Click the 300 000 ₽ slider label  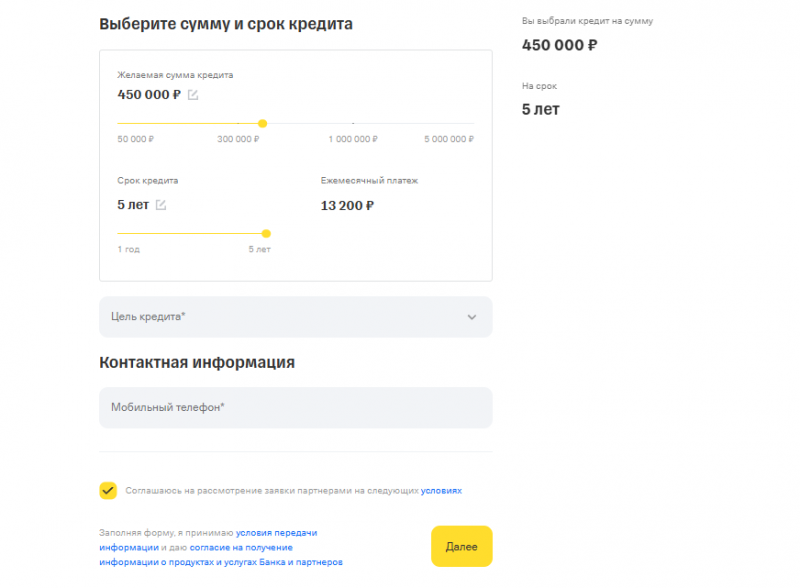pyautogui.click(x=237, y=139)
